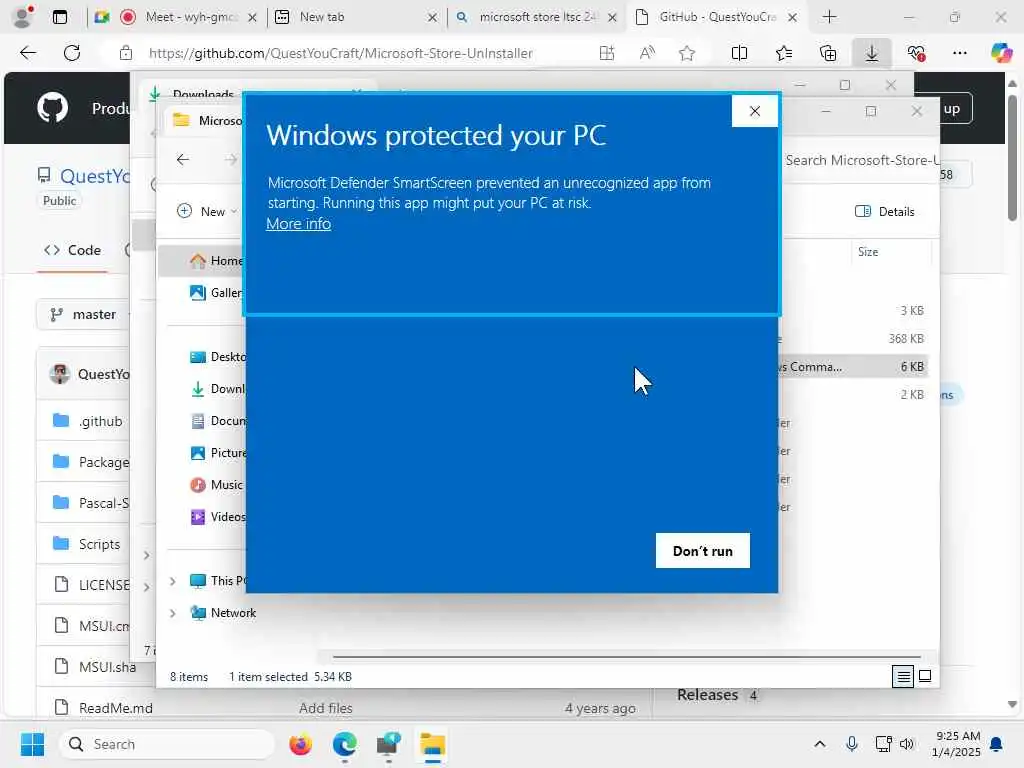Open volume speaker tray icon
The image size is (1024, 768).
click(906, 744)
